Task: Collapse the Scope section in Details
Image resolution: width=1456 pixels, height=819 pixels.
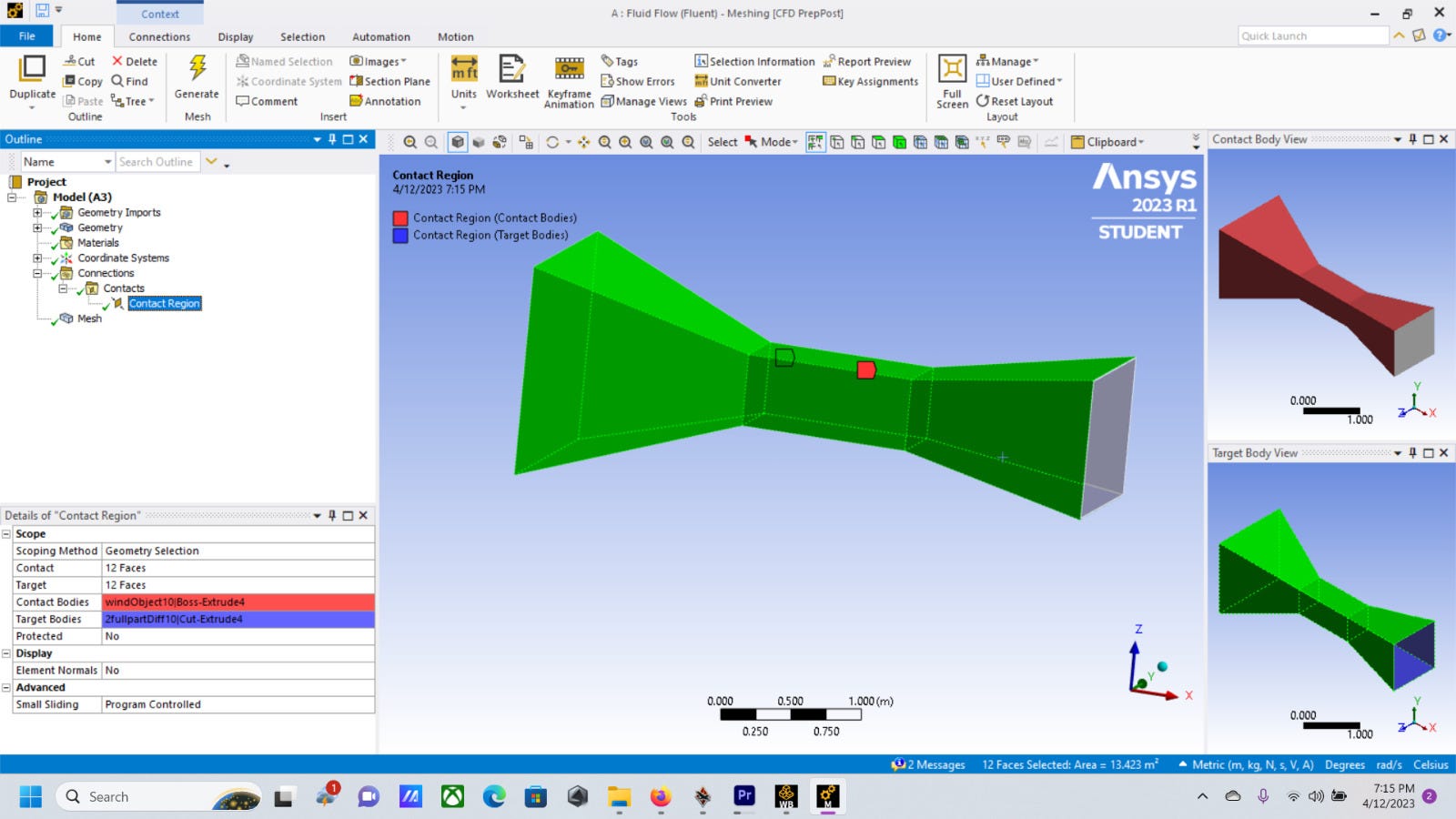Action: pos(6,534)
